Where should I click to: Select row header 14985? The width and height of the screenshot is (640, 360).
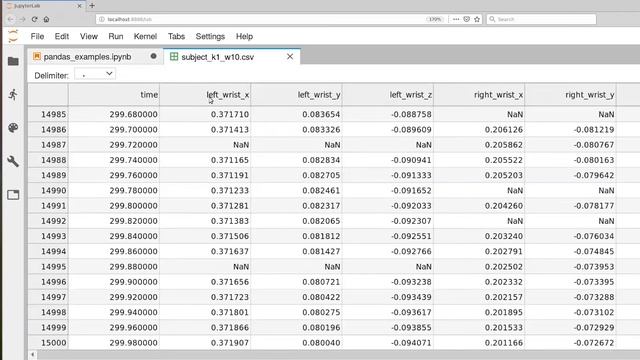click(x=48, y=114)
